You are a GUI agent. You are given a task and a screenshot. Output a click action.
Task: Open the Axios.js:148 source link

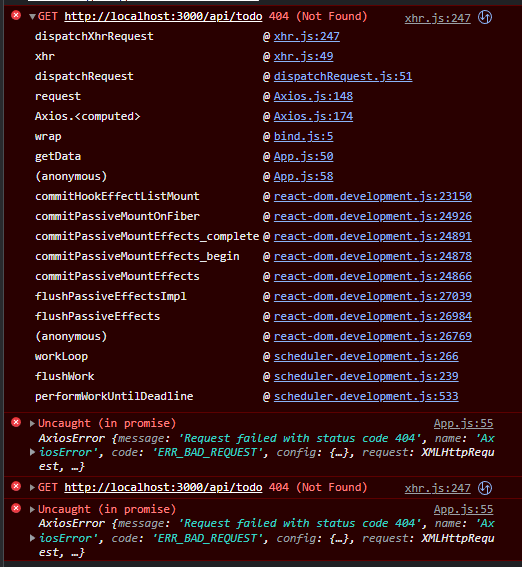click(x=313, y=96)
